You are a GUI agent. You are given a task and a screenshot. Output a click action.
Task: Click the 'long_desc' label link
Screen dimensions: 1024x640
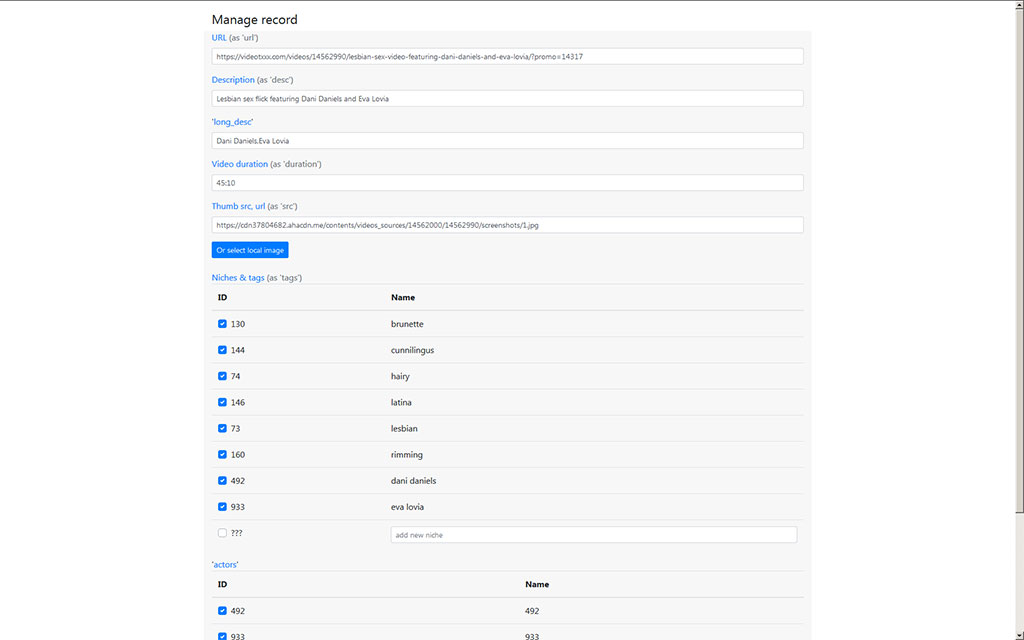pyautogui.click(x=232, y=122)
